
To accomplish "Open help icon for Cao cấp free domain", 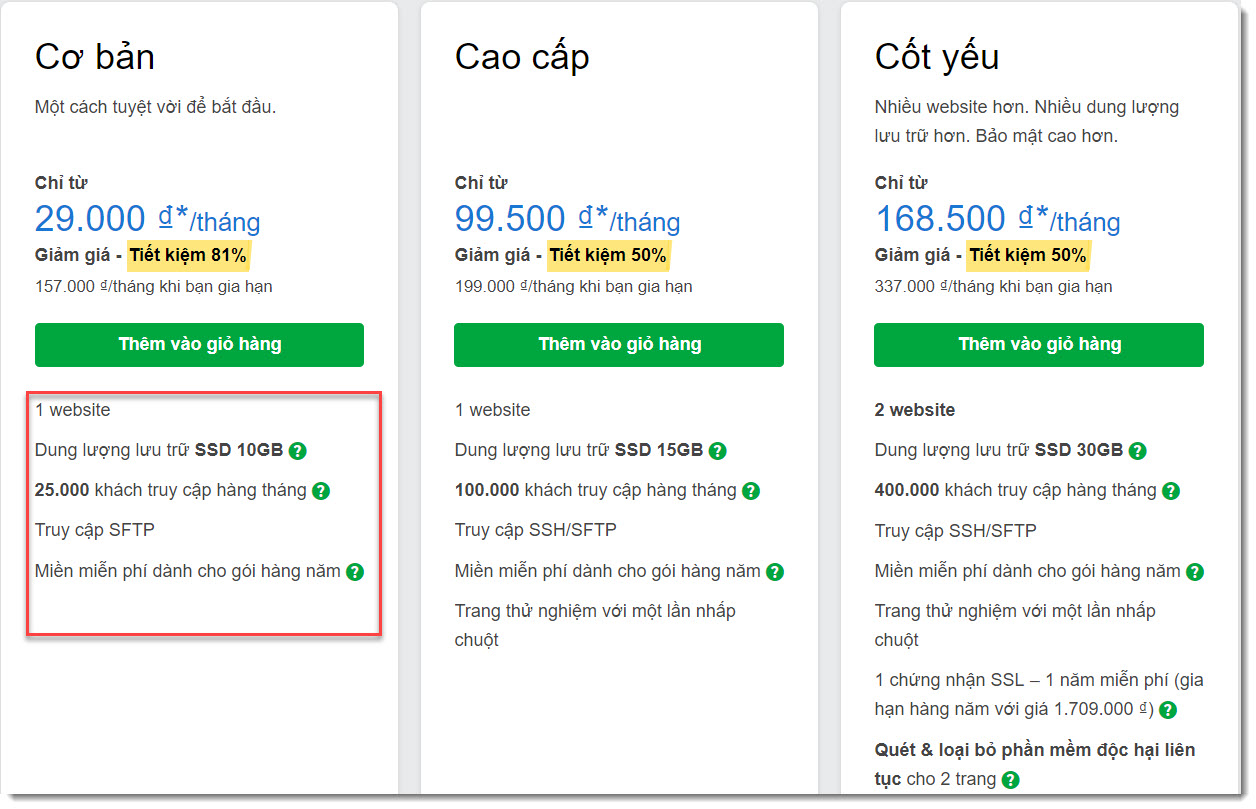I will tap(775, 572).
